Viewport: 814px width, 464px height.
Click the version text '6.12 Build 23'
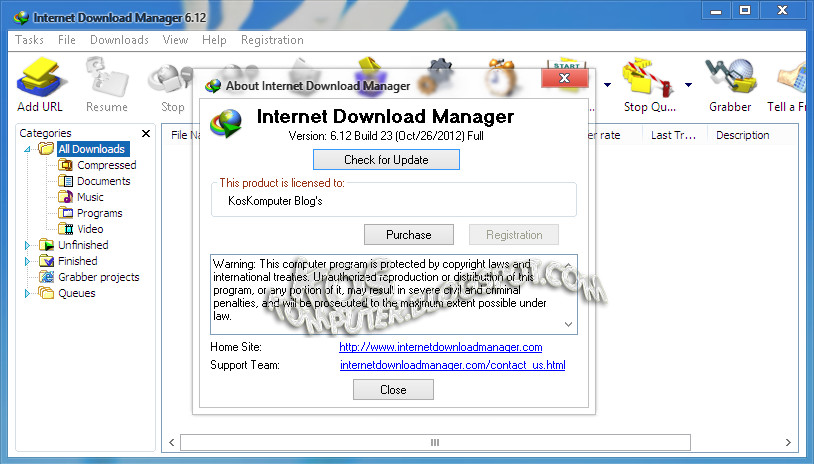pos(361,136)
